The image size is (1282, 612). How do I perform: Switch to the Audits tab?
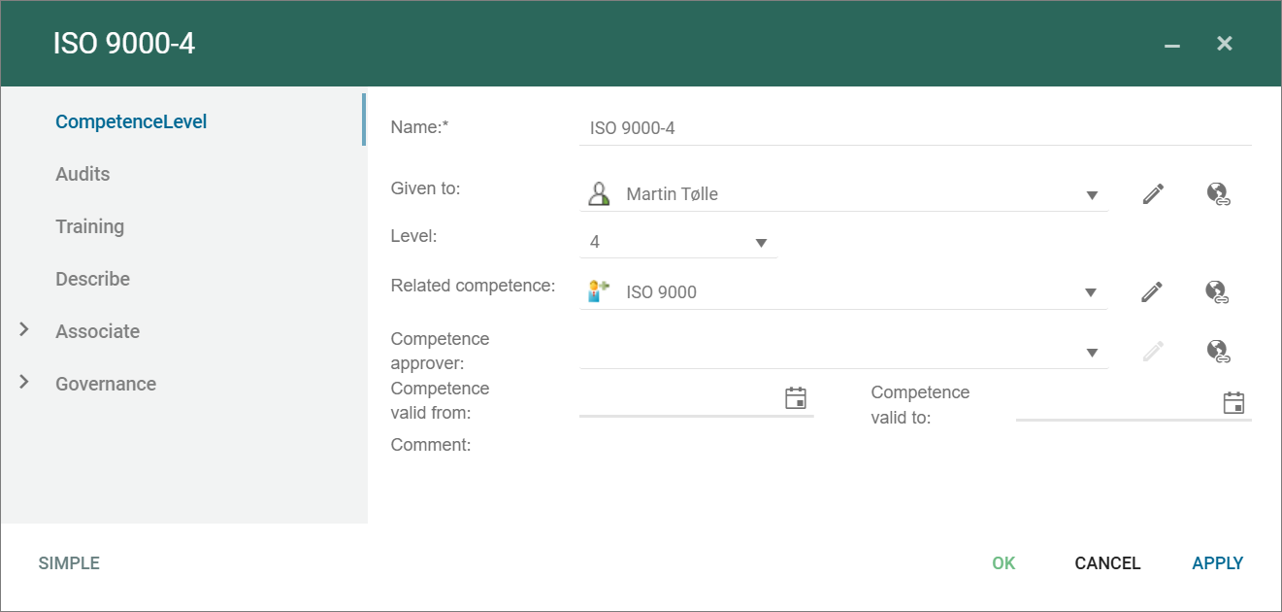(83, 174)
